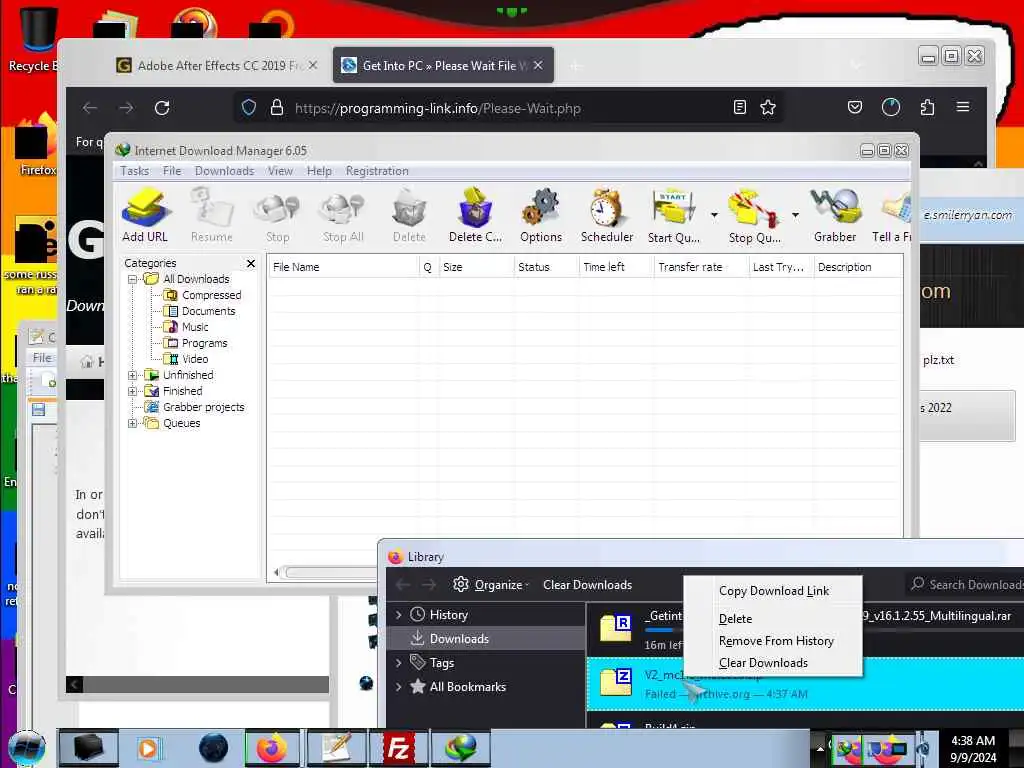Image resolution: width=1024 pixels, height=768 pixels.
Task: Choose Clear Downloads in context menu
Action: [773, 664]
